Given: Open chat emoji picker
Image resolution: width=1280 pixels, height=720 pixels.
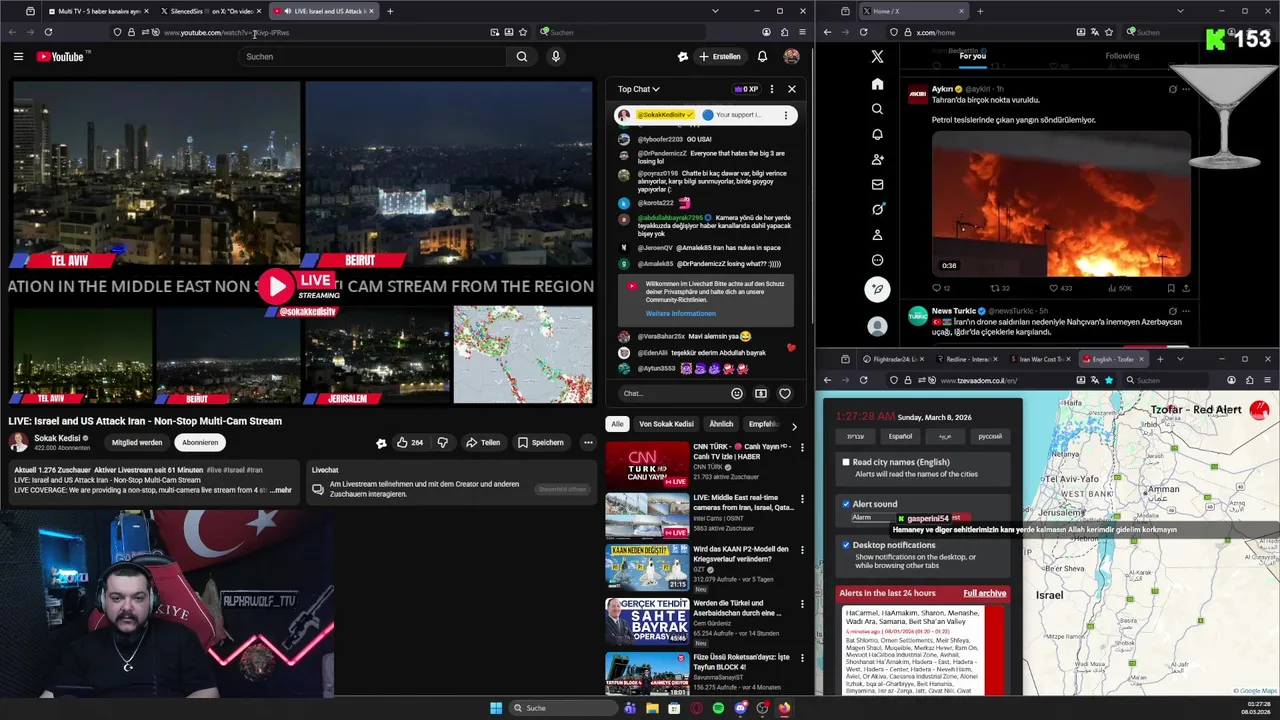Looking at the screenshot, I should coord(737,393).
